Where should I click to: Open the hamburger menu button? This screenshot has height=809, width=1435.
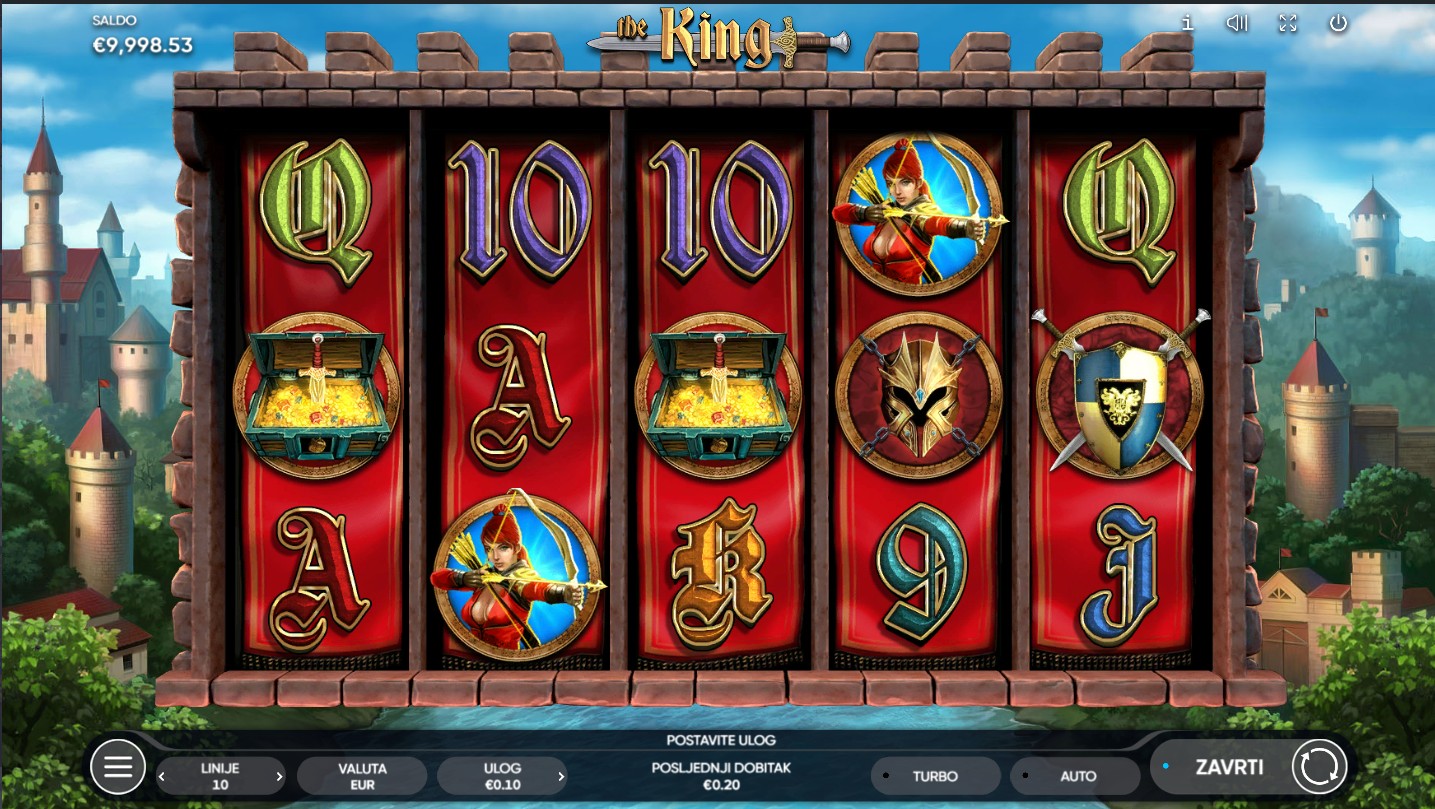118,767
